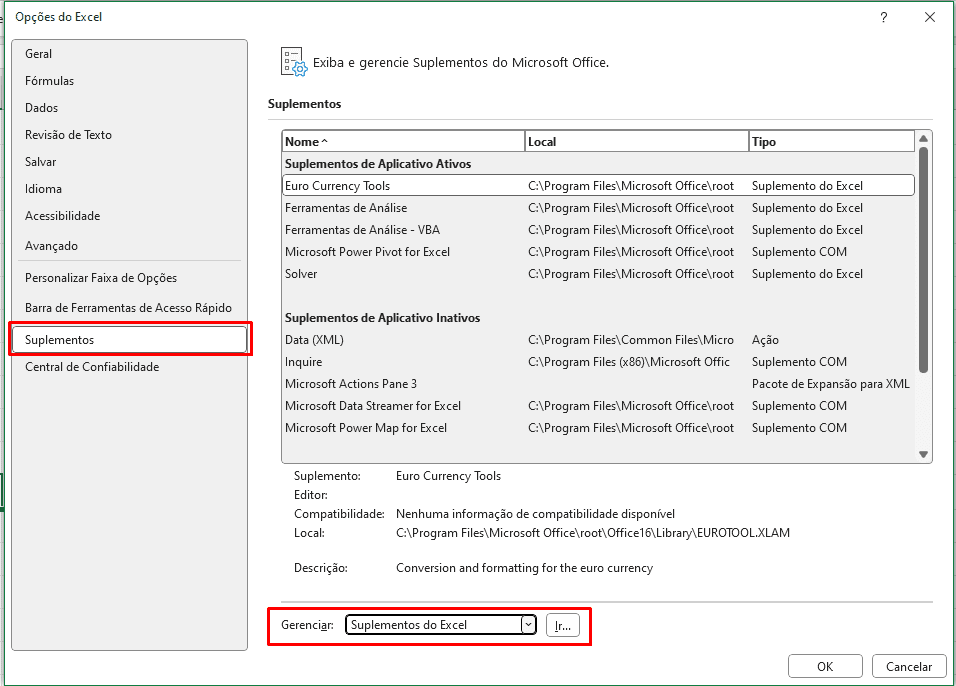This screenshot has height=686, width=956.
Task: Click the Suplemento do Excel type of Solver
Action: point(807,274)
